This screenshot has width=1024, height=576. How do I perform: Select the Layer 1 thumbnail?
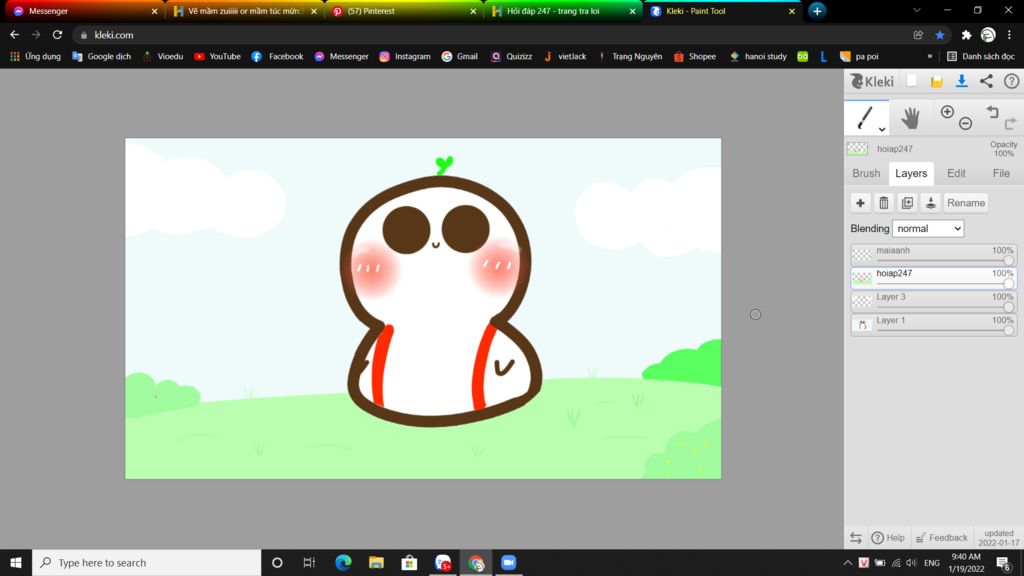point(862,325)
